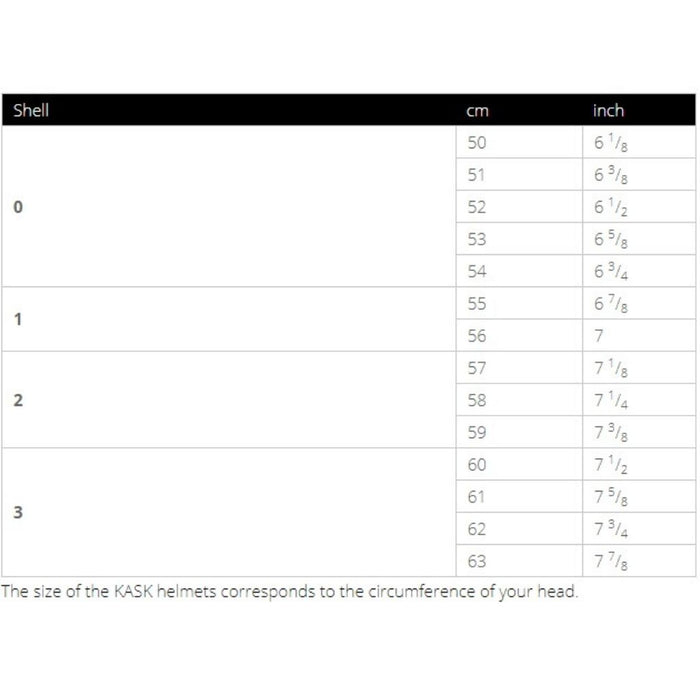Select the 60 cm size cell

tap(477, 465)
